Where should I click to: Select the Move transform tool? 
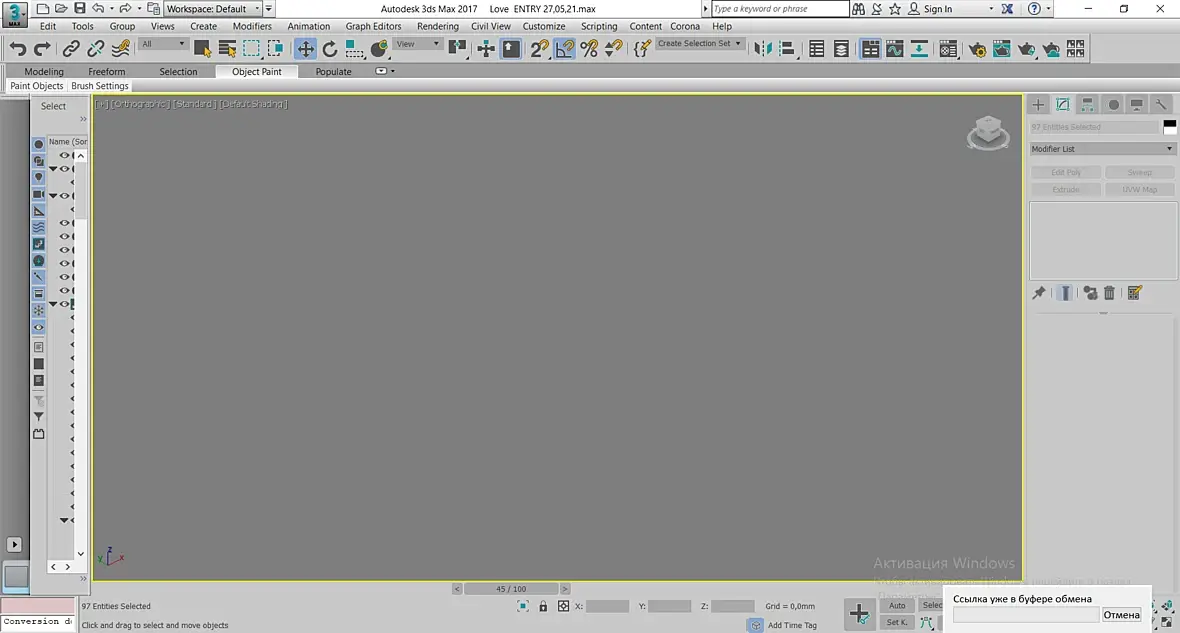click(x=306, y=49)
